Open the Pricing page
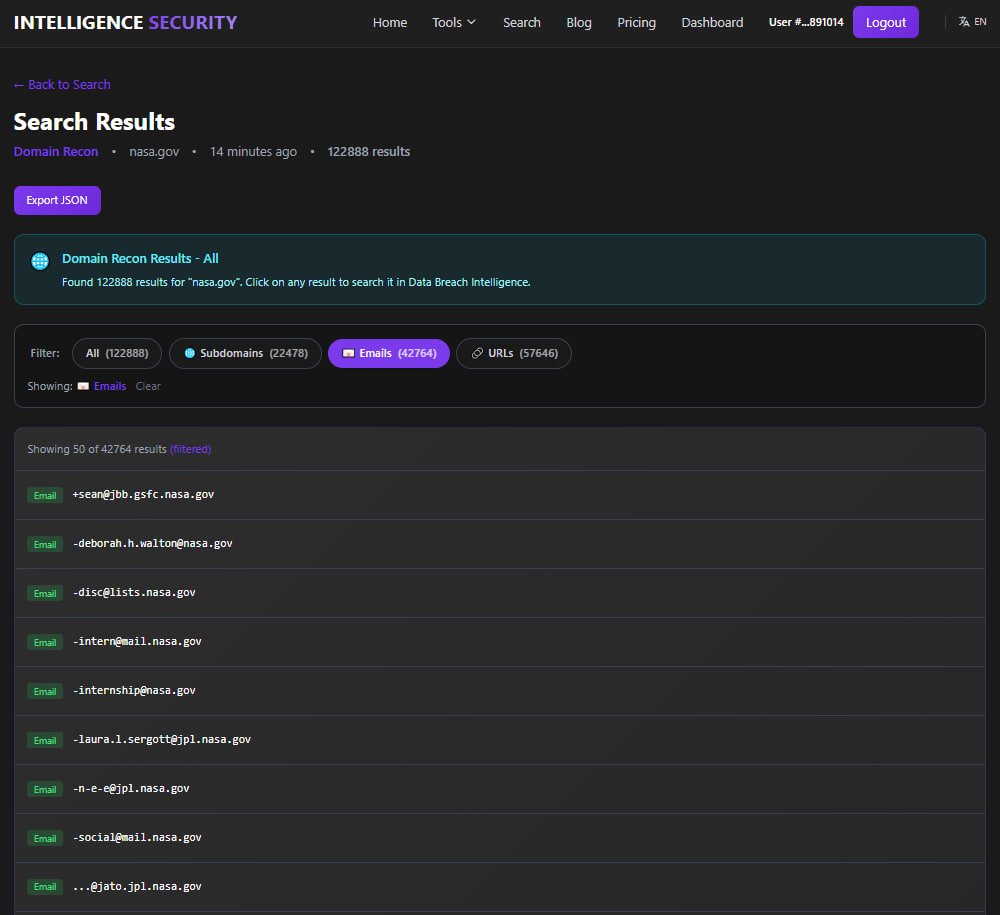The height and width of the screenshot is (915, 1000). (636, 22)
